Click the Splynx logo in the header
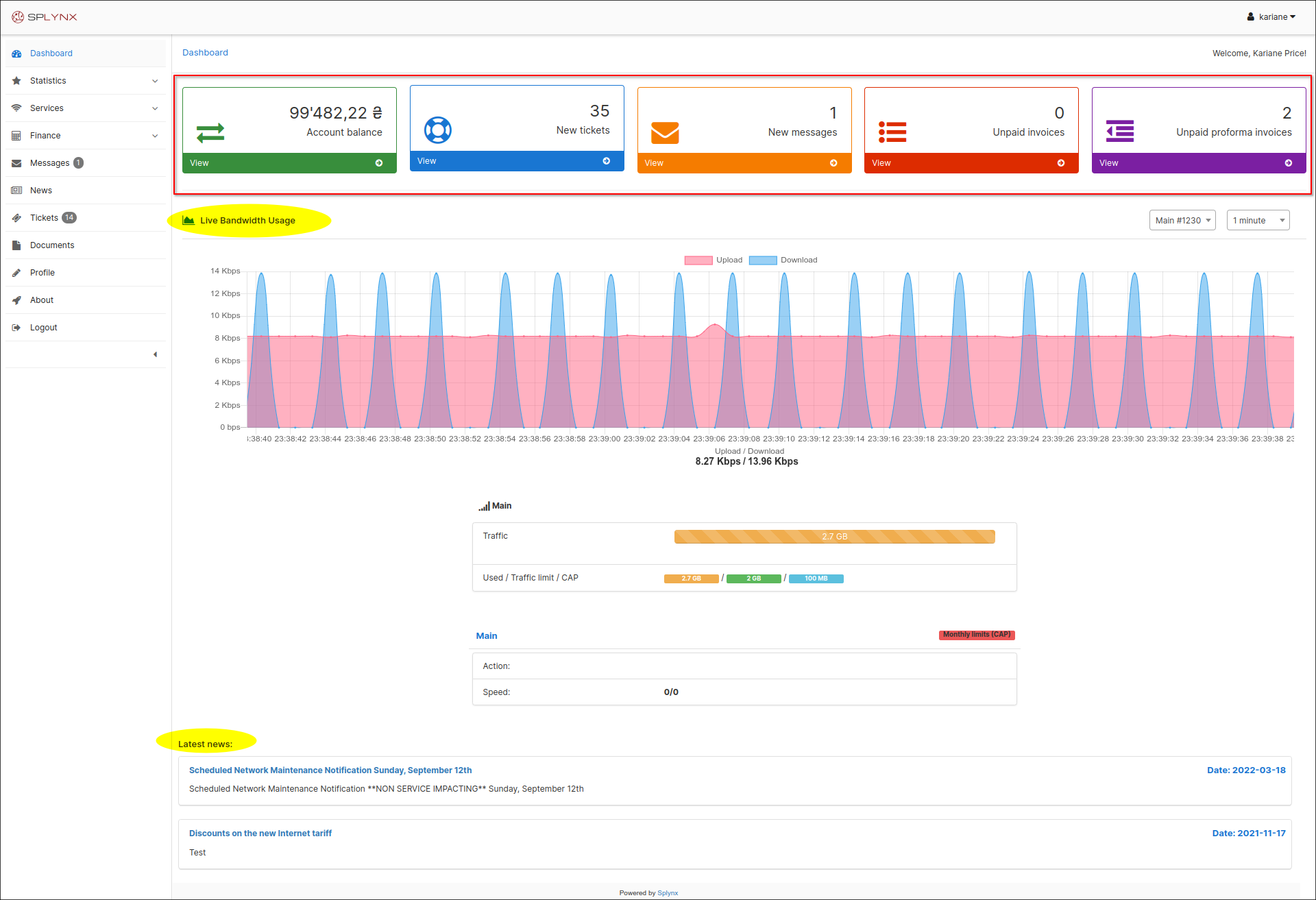The height and width of the screenshot is (900, 1316). point(45,16)
